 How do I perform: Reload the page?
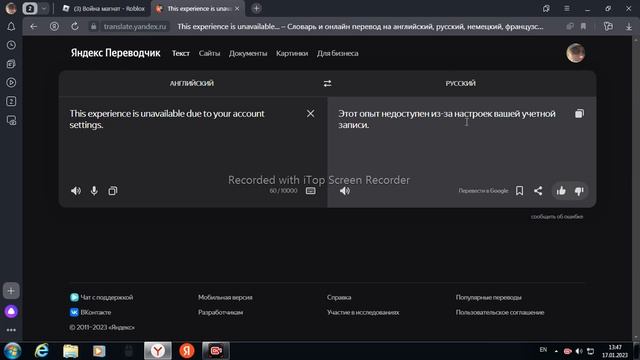point(75,27)
